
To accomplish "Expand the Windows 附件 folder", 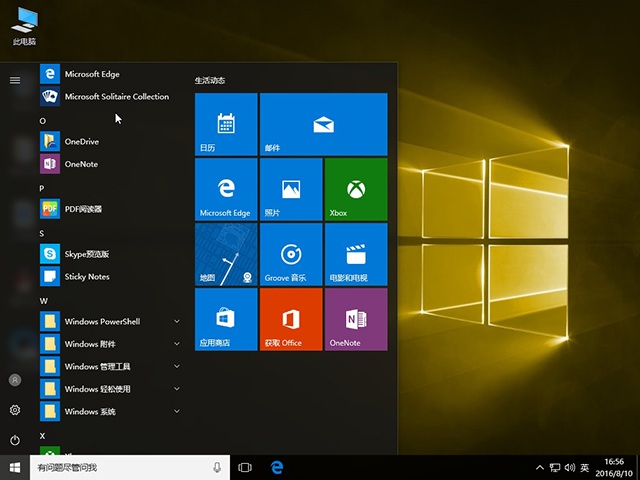I will (x=110, y=344).
